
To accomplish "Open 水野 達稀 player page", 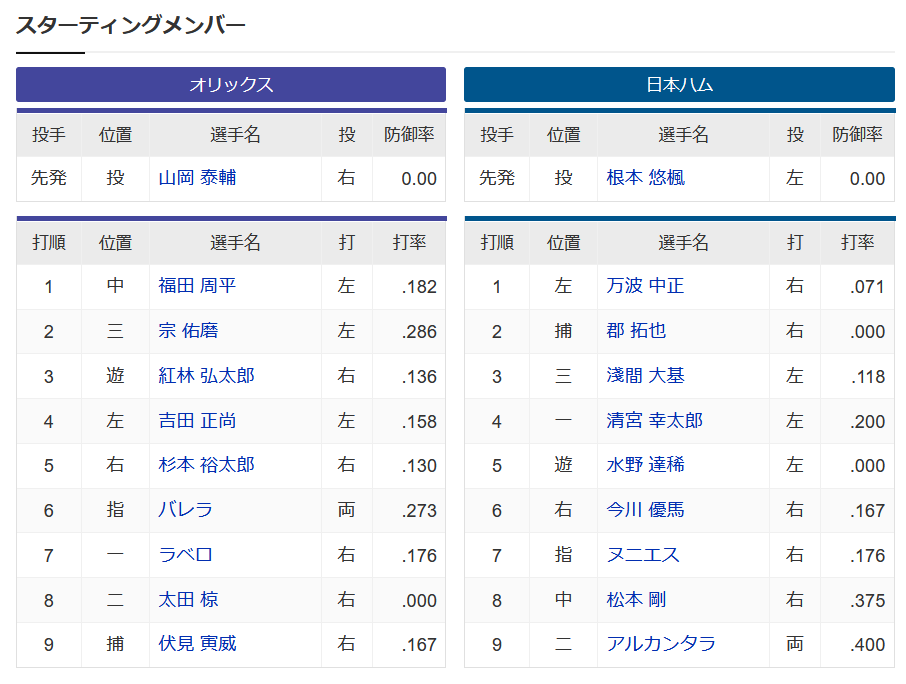I will point(645,465).
